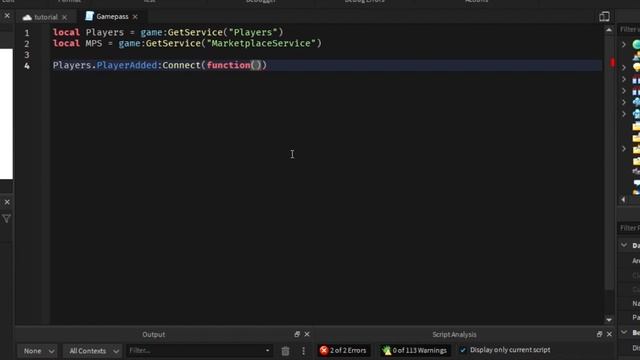This screenshot has width=640, height=360.
Task: Toggle the 2 of 2 Errors filter
Action: click(343, 350)
